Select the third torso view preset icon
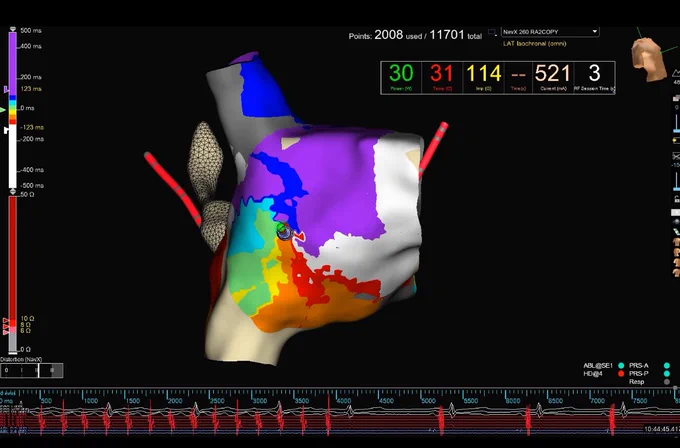 pos(677,262)
